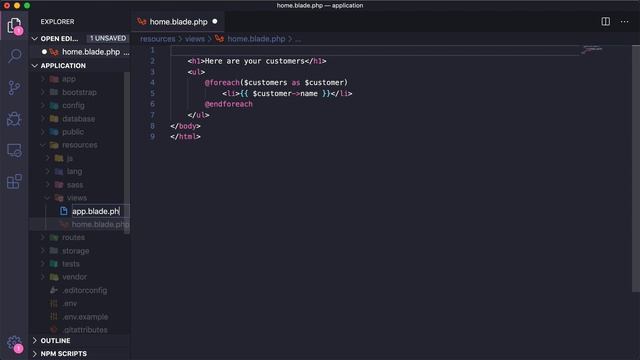Image resolution: width=640 pixels, height=360 pixels.
Task: Expand the bootstrap folder
Action: coord(79,92)
